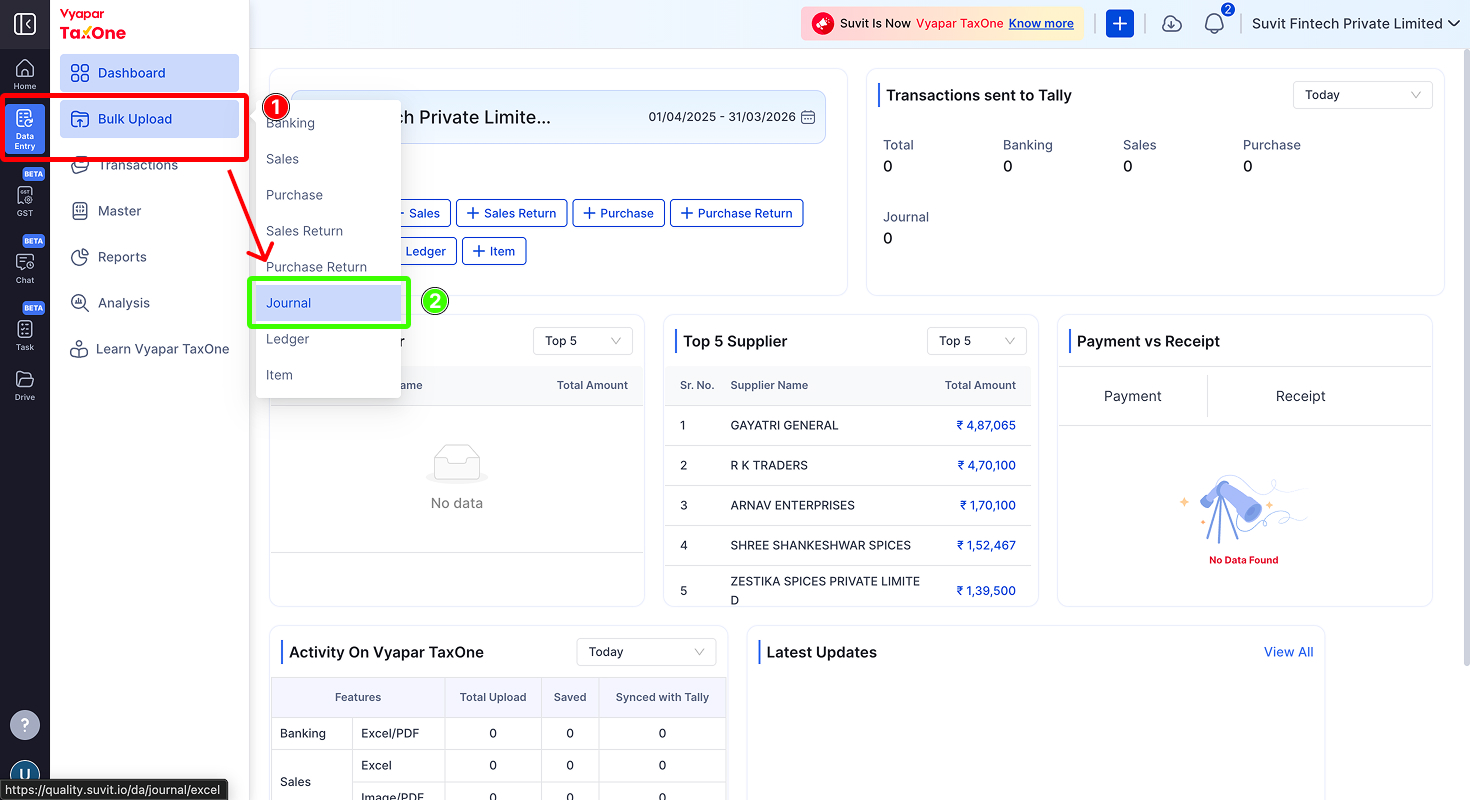
Task: Click the ₹ 1,52,467 amount for SHREE SHANKESHWAR SPICES
Action: (x=986, y=545)
